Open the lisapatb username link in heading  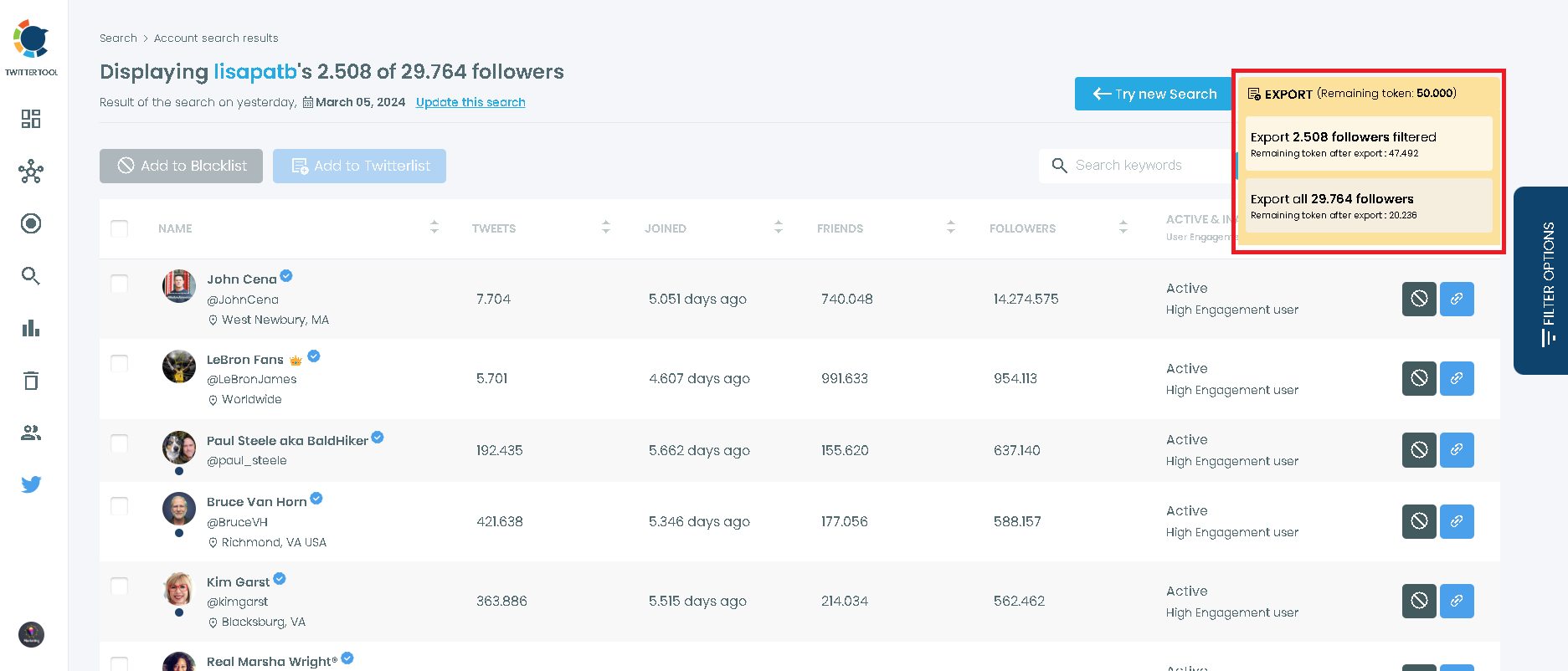point(255,72)
